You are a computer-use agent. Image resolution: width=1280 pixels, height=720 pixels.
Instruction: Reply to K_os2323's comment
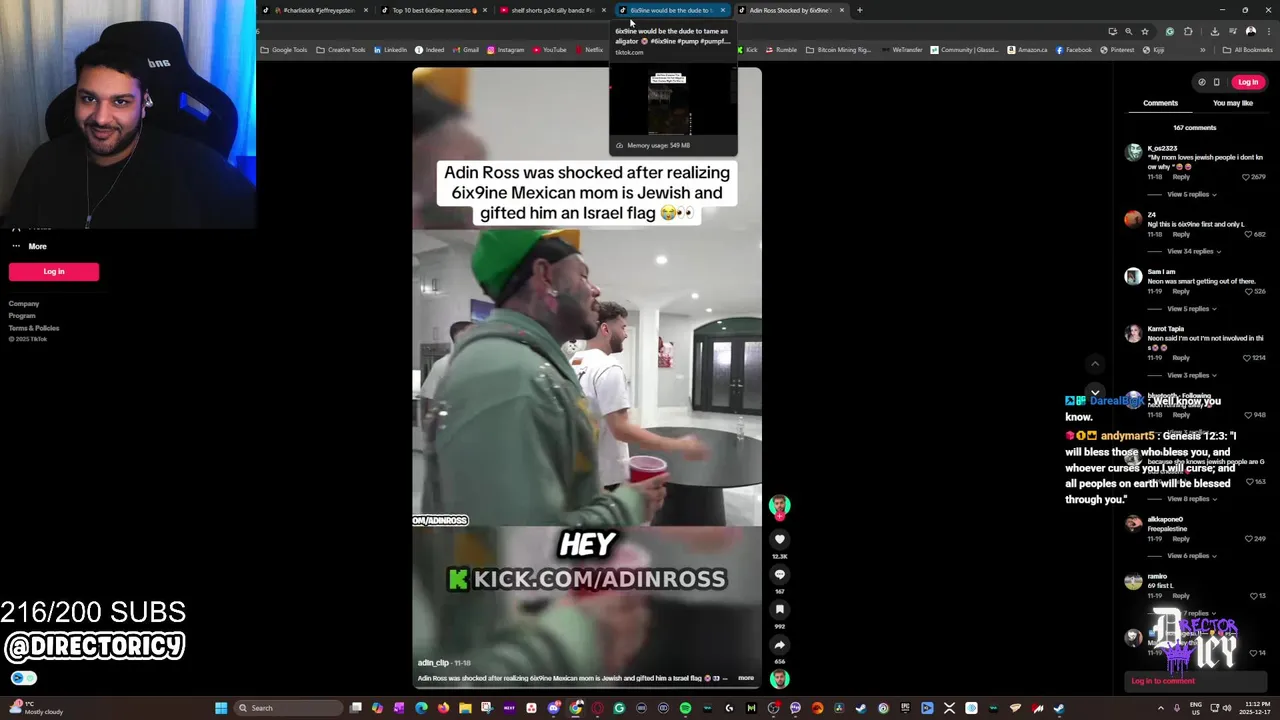[x=1181, y=177]
